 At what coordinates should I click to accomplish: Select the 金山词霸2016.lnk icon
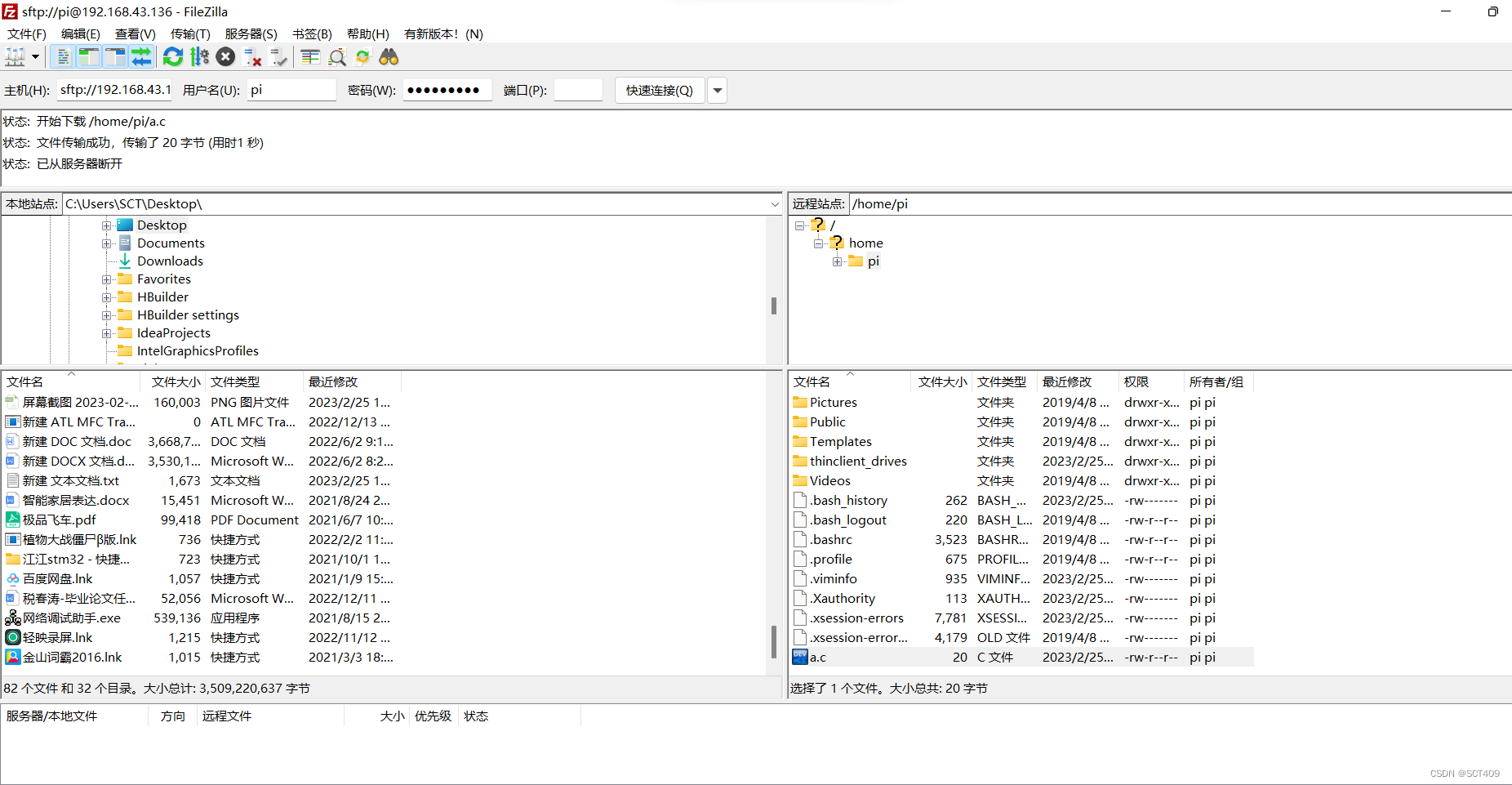13,658
